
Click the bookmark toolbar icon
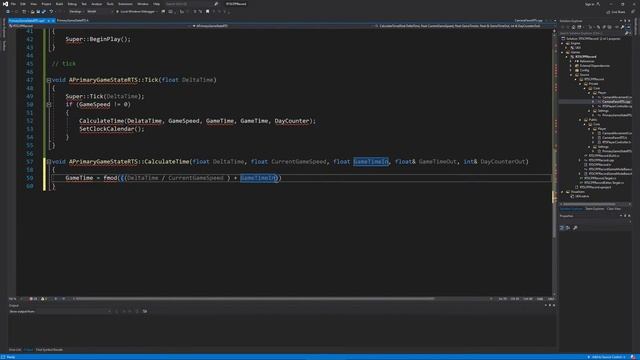click(207, 12)
